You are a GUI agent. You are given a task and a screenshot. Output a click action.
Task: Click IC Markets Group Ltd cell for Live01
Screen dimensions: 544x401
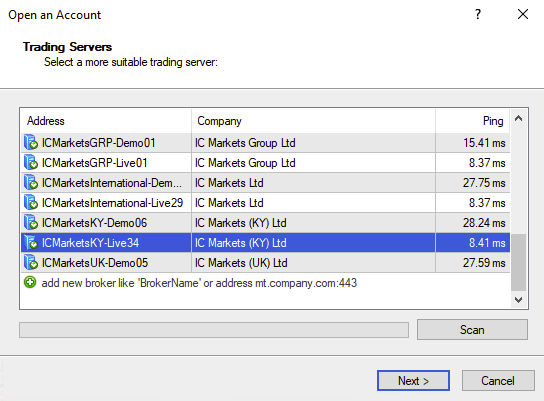313,163
